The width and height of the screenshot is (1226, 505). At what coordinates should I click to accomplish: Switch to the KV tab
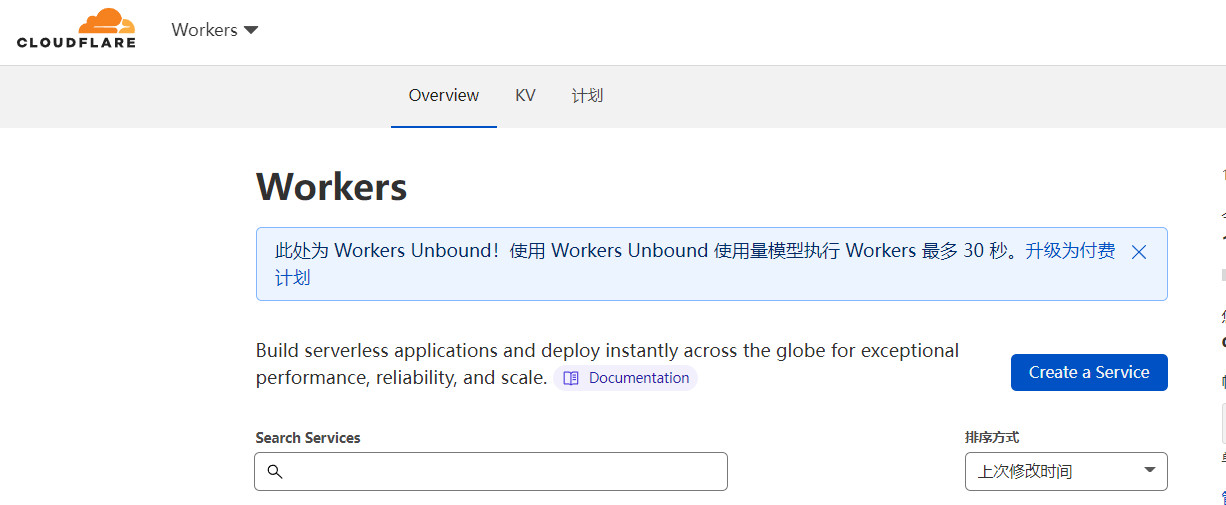[525, 96]
